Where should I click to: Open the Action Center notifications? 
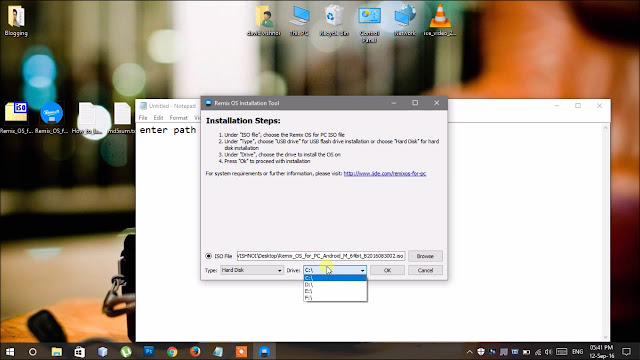click(627, 351)
